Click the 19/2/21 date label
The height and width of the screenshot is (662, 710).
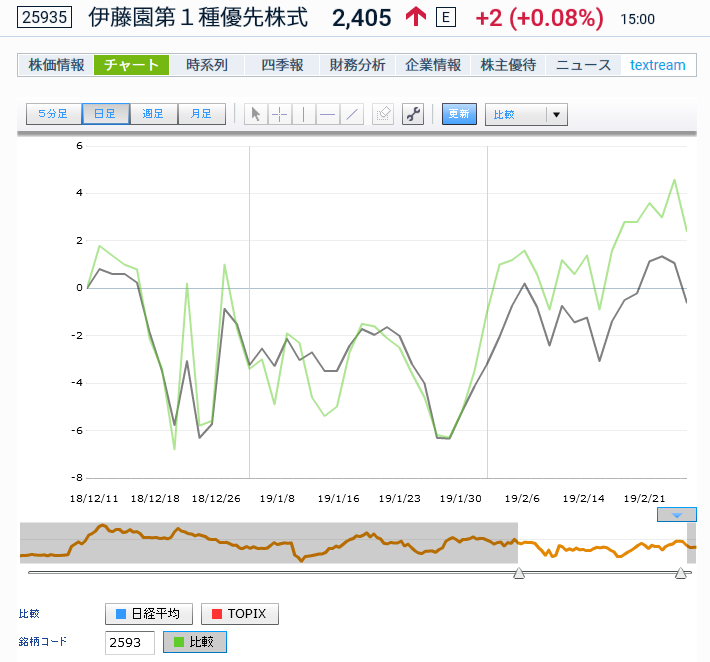[x=644, y=499]
